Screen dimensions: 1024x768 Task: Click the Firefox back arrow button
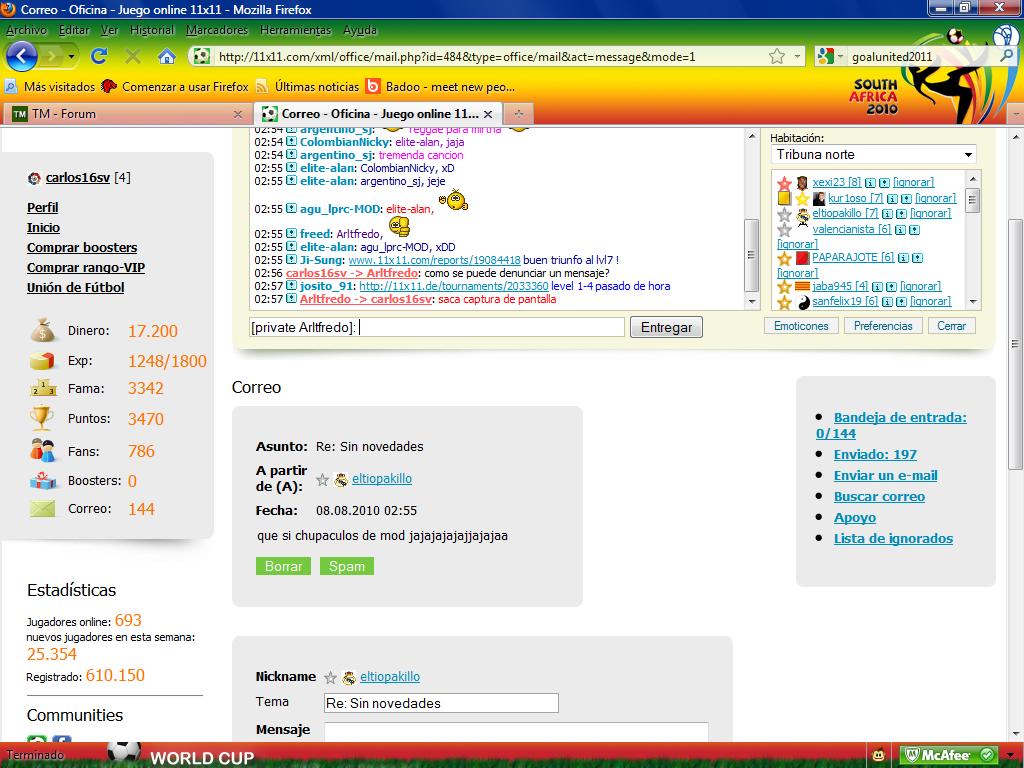pos(21,56)
